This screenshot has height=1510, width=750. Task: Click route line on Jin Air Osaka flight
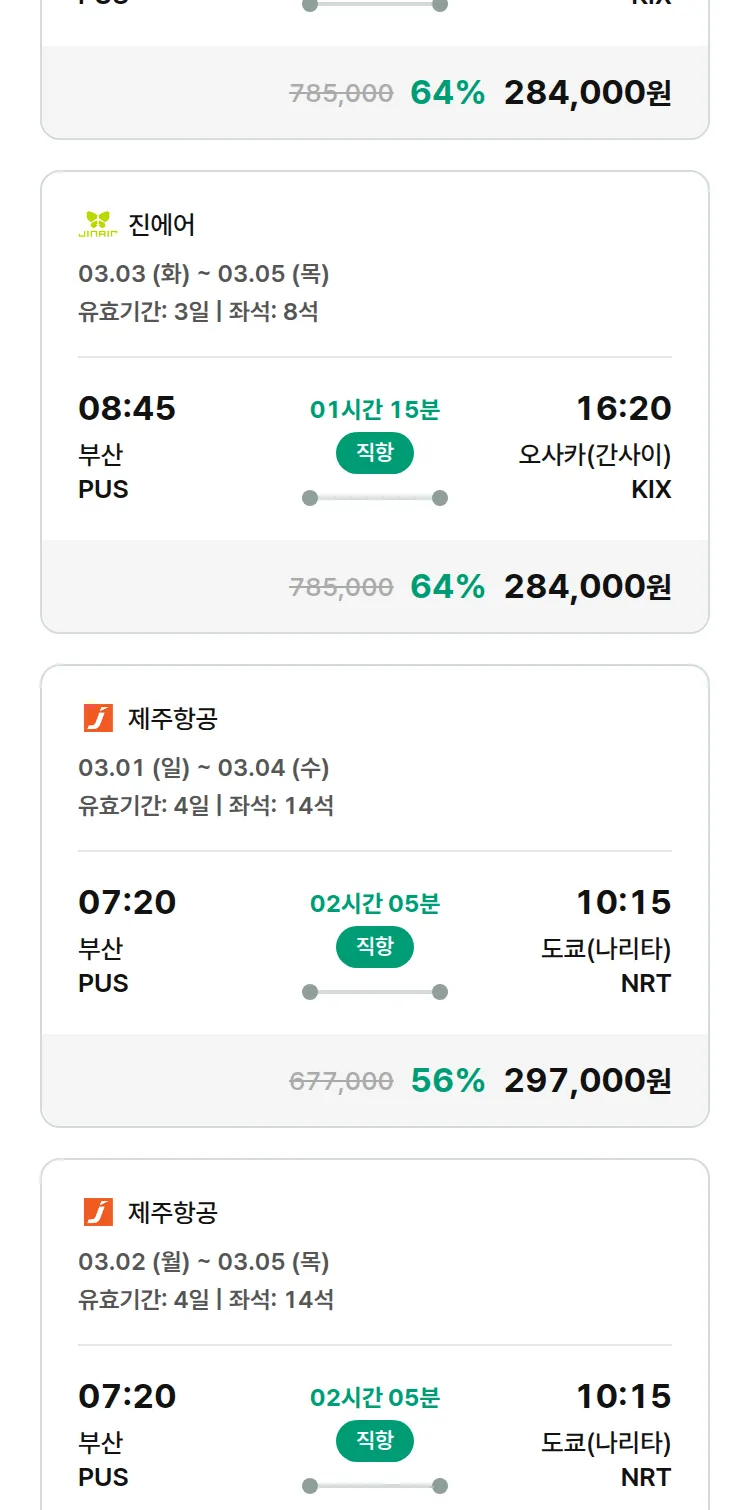374,498
